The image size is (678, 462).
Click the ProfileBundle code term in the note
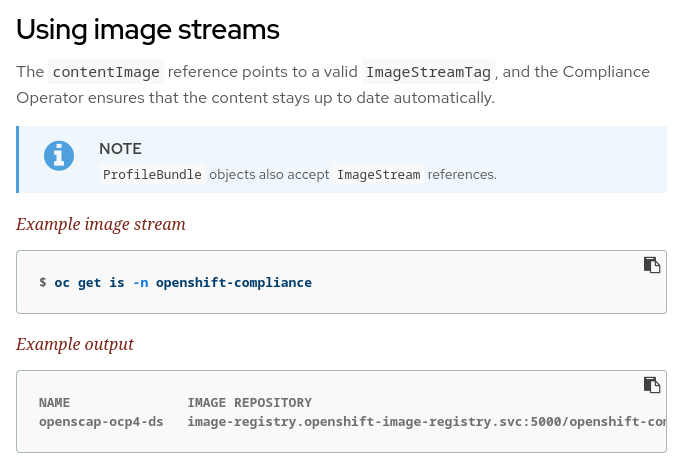pyautogui.click(x=153, y=174)
